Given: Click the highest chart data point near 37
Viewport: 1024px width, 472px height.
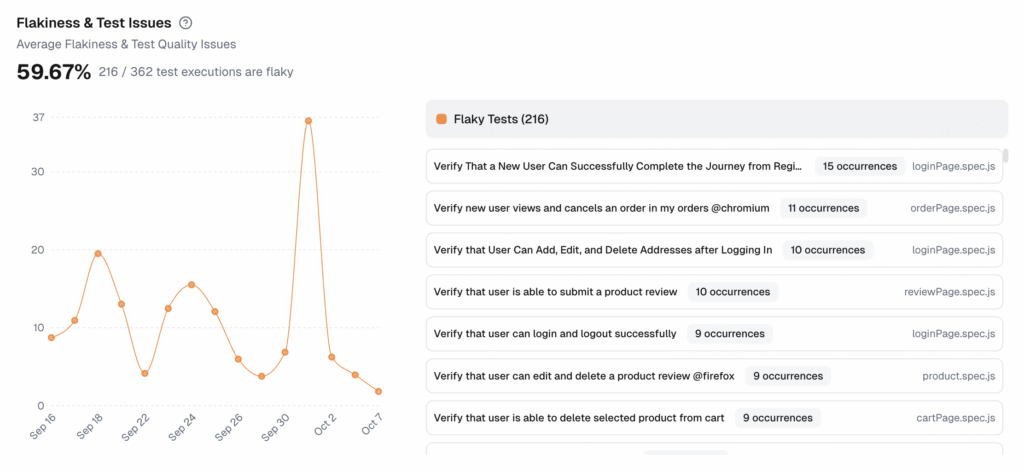Looking at the screenshot, I should [308, 121].
